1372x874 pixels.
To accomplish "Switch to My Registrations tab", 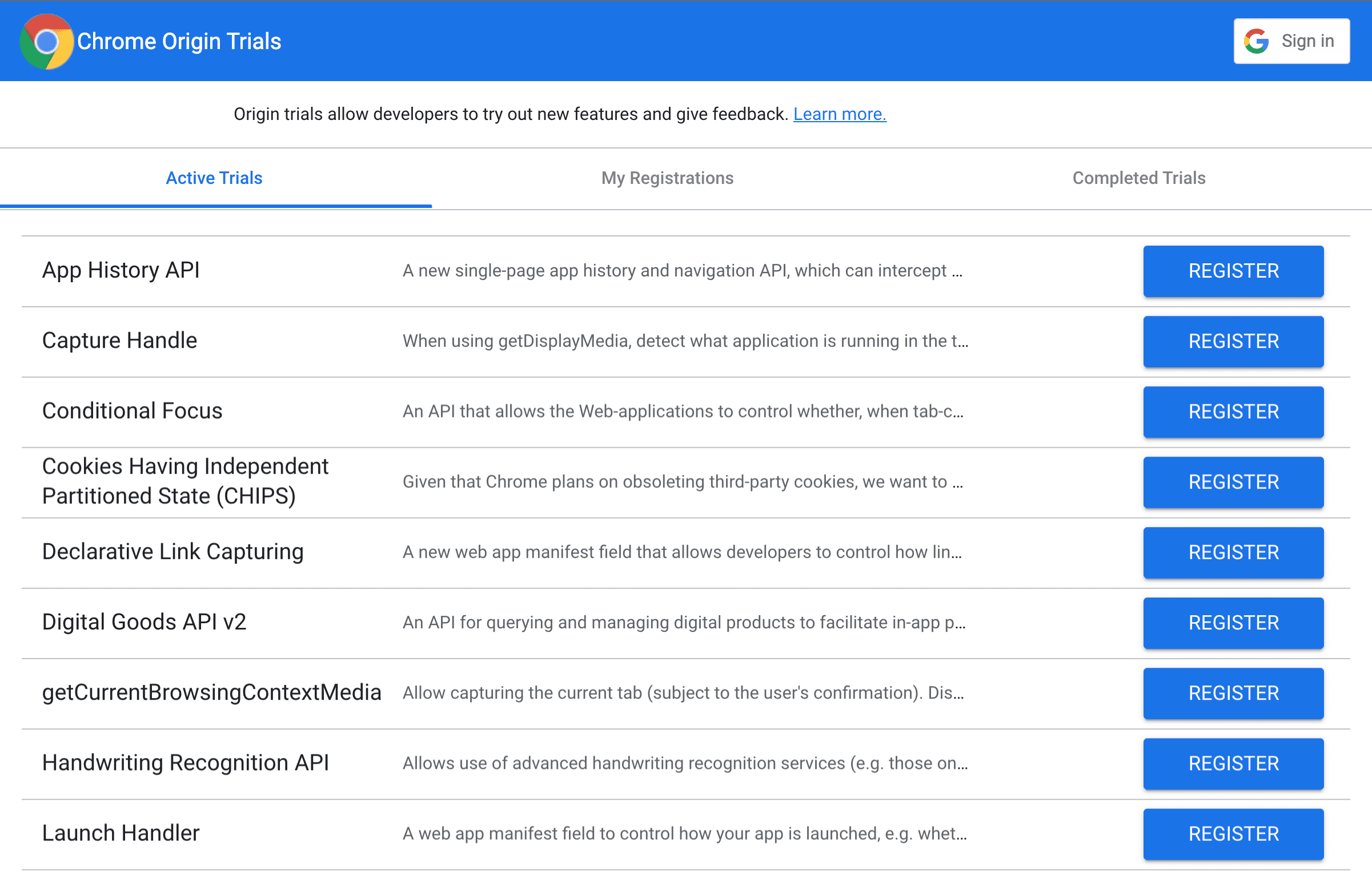I will click(667, 178).
